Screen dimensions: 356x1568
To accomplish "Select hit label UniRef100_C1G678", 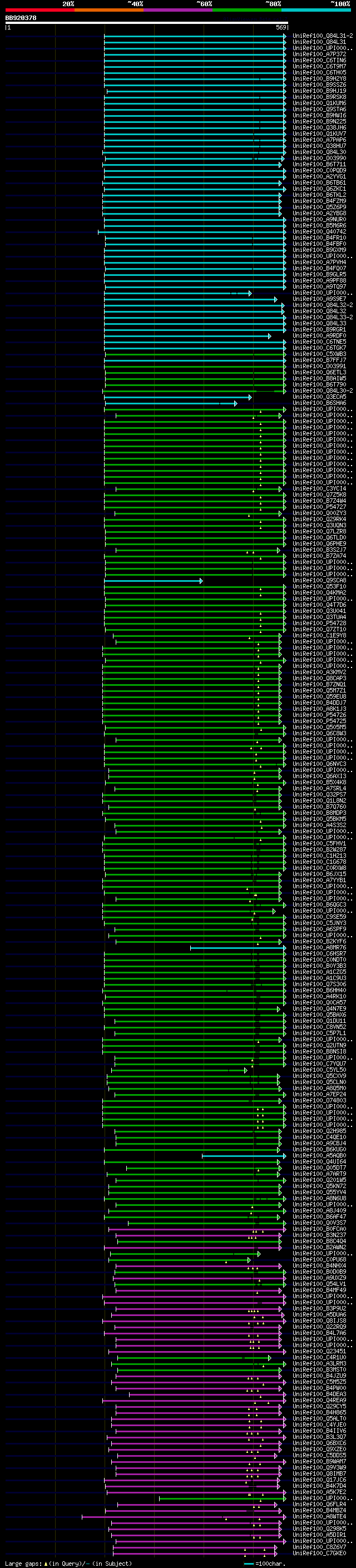I will pyautogui.click(x=319, y=862).
